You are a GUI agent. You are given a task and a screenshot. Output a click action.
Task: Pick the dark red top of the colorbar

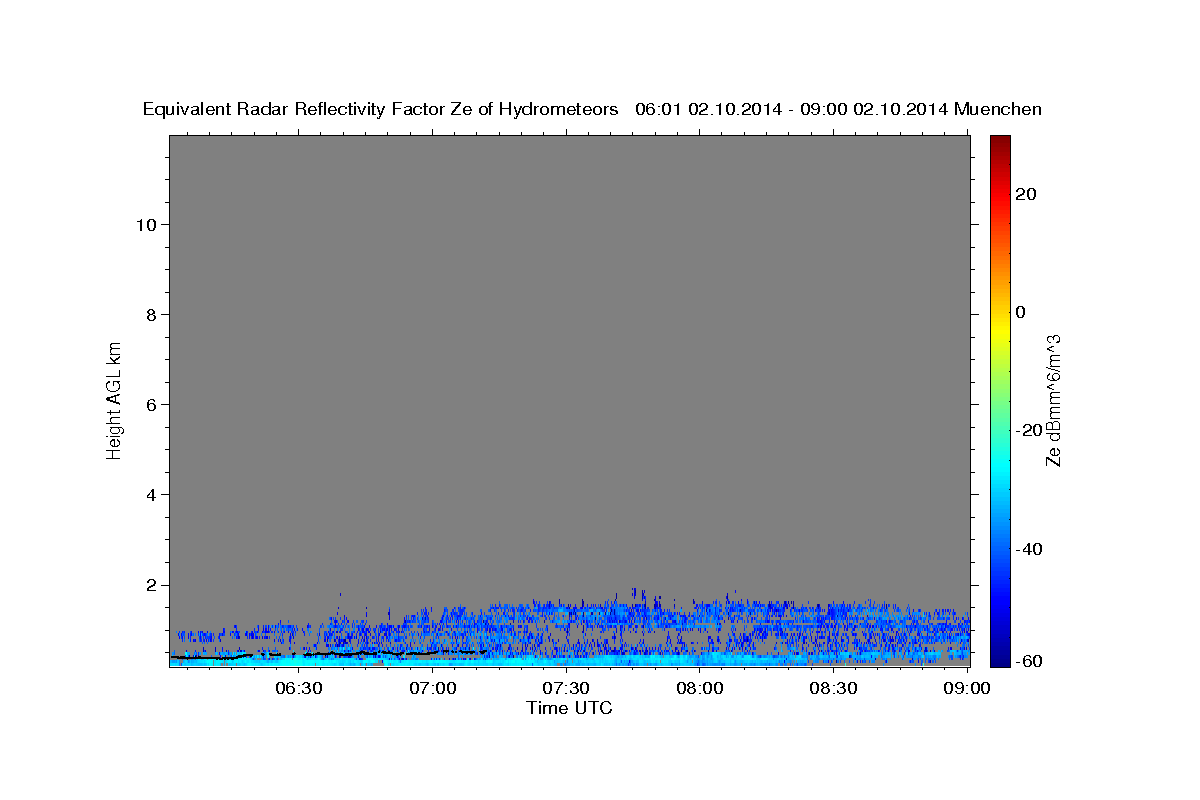click(1000, 142)
